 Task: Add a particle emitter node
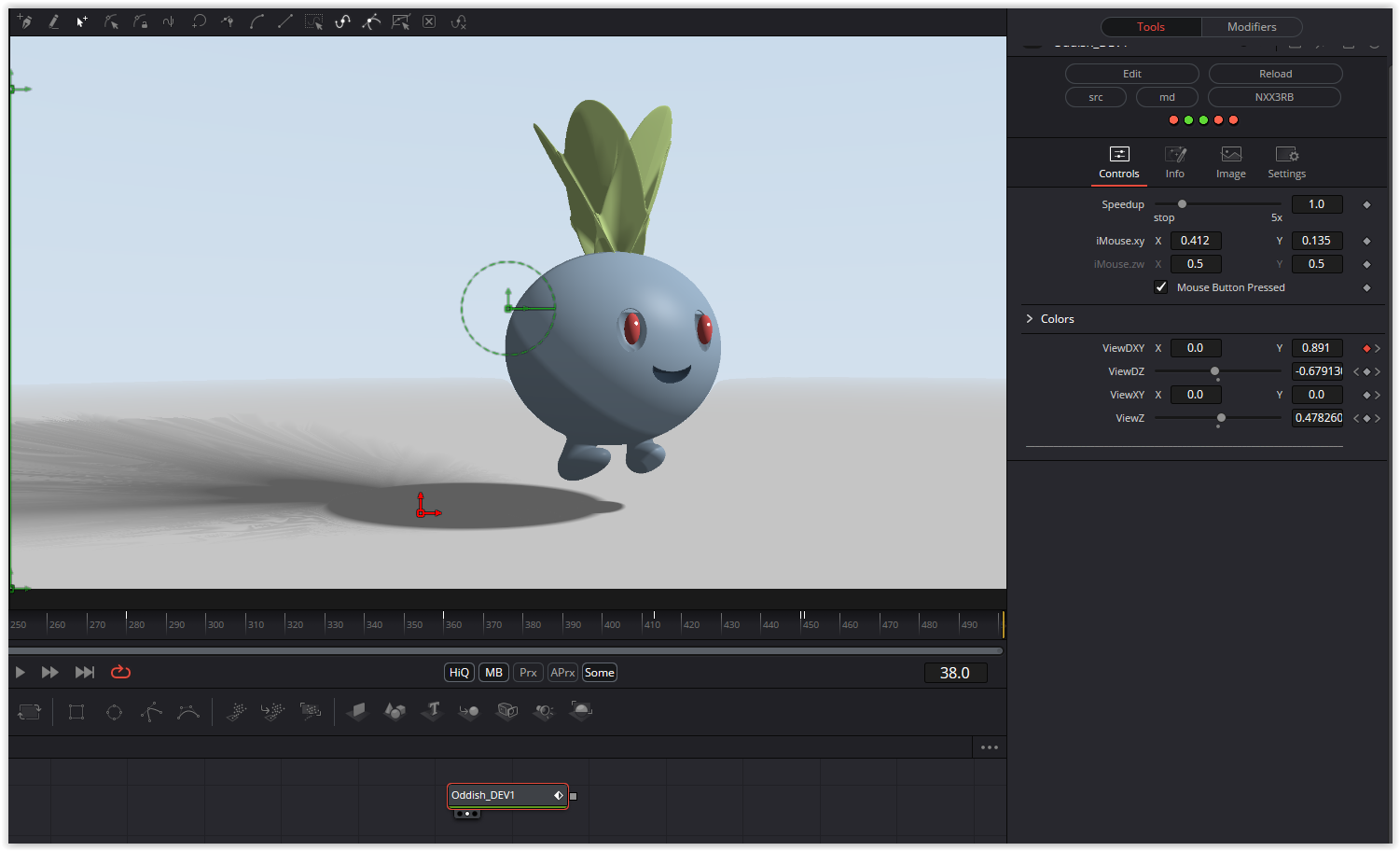tap(236, 712)
